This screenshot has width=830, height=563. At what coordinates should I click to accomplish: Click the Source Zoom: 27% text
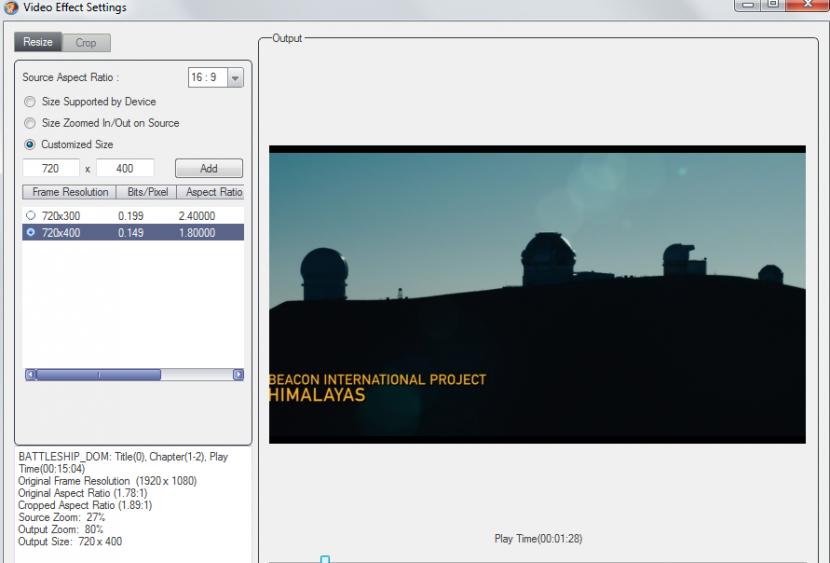click(x=61, y=517)
